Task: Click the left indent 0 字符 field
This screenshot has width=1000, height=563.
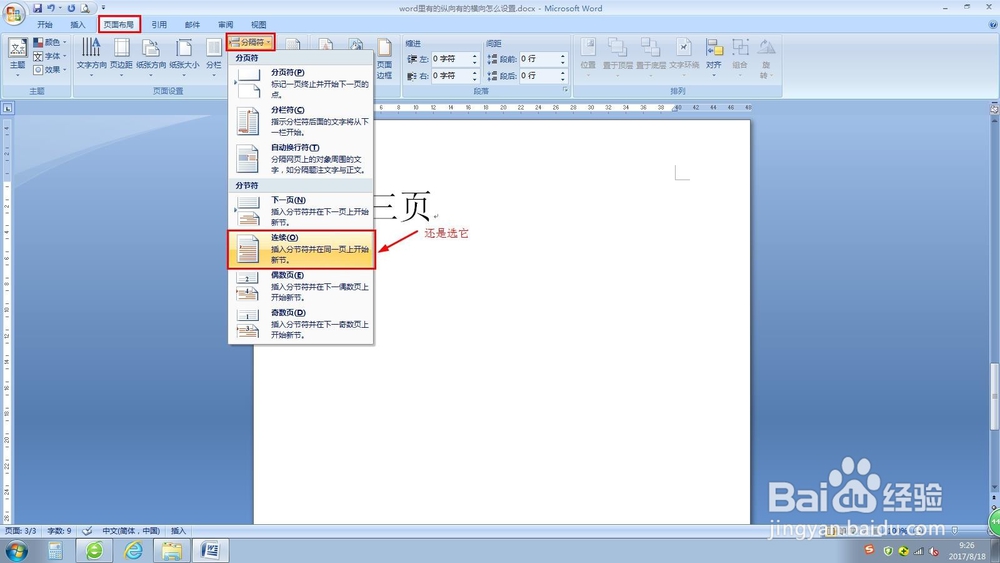Action: coord(451,59)
